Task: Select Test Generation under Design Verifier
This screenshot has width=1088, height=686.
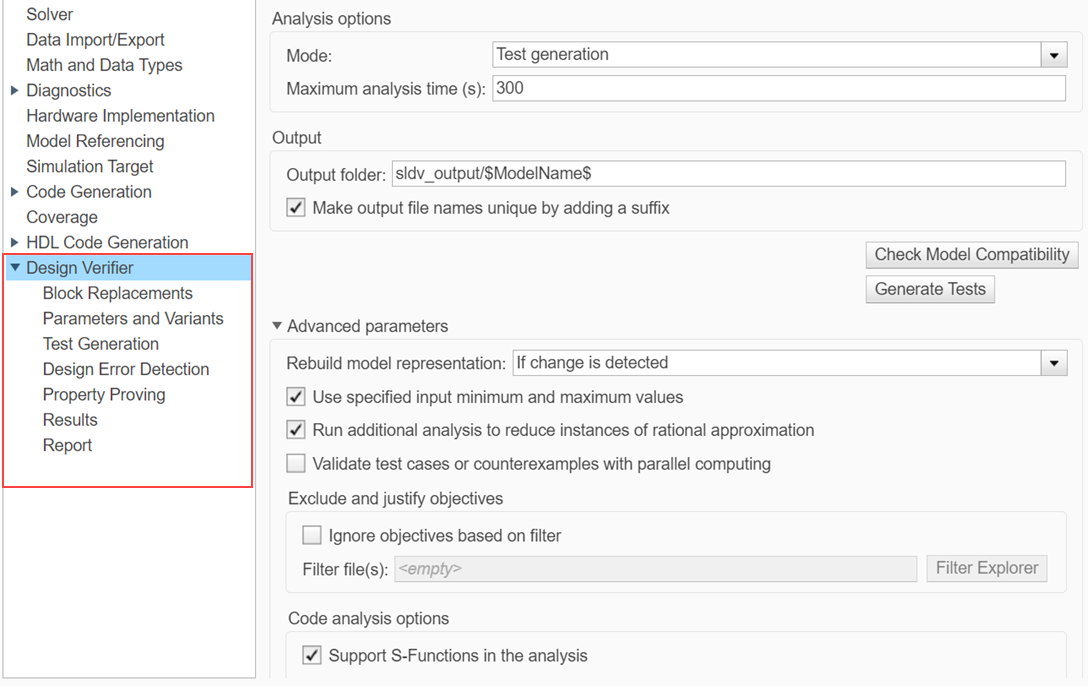Action: coord(100,343)
